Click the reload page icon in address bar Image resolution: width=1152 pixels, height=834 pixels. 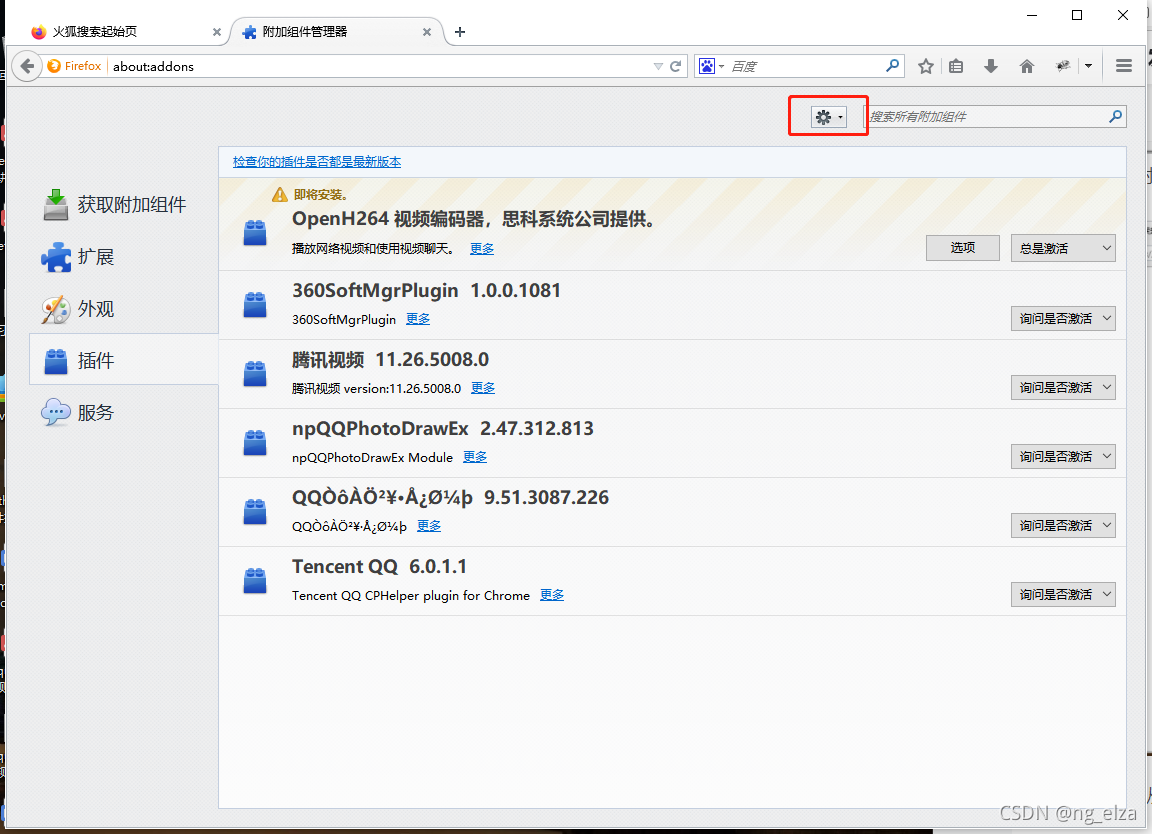pyautogui.click(x=675, y=66)
